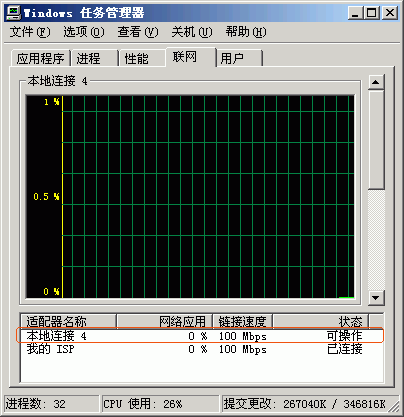Select the 本地连接 4 adapter row
This screenshot has height=417, width=404.
click(x=200, y=336)
